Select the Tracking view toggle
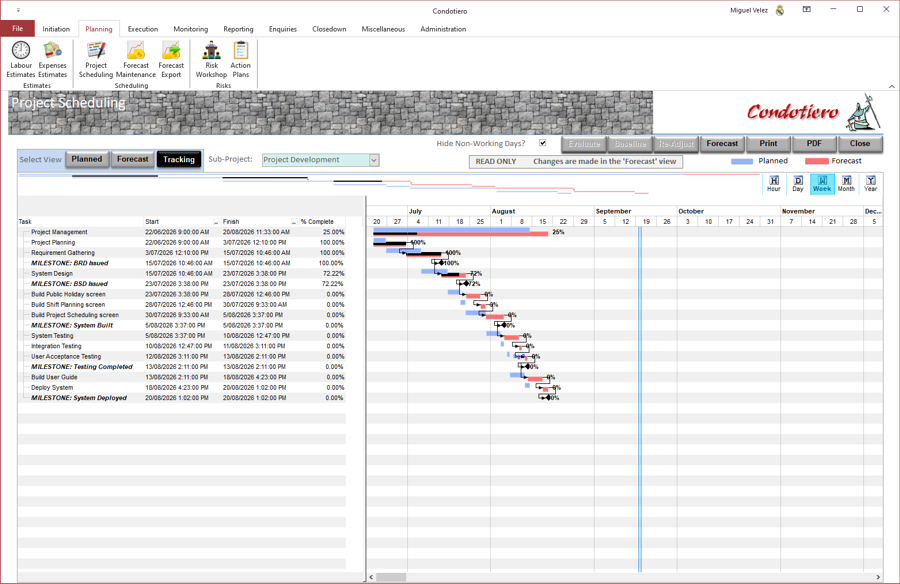Screen dimensions: 900x584 click(x=179, y=160)
